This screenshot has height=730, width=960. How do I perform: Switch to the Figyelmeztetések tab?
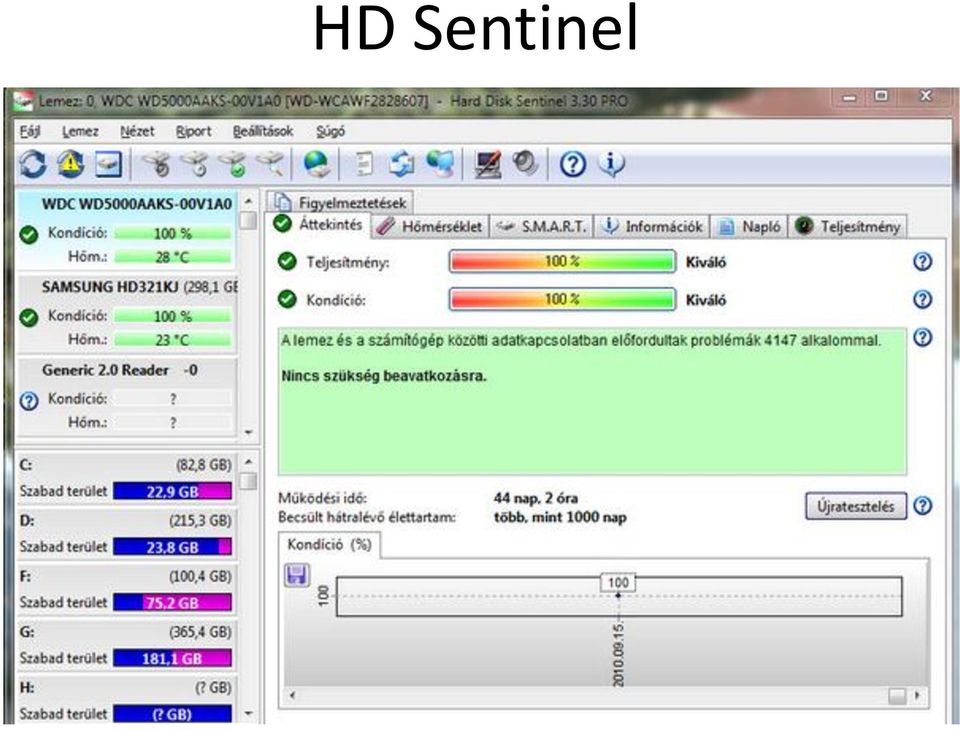[x=340, y=202]
